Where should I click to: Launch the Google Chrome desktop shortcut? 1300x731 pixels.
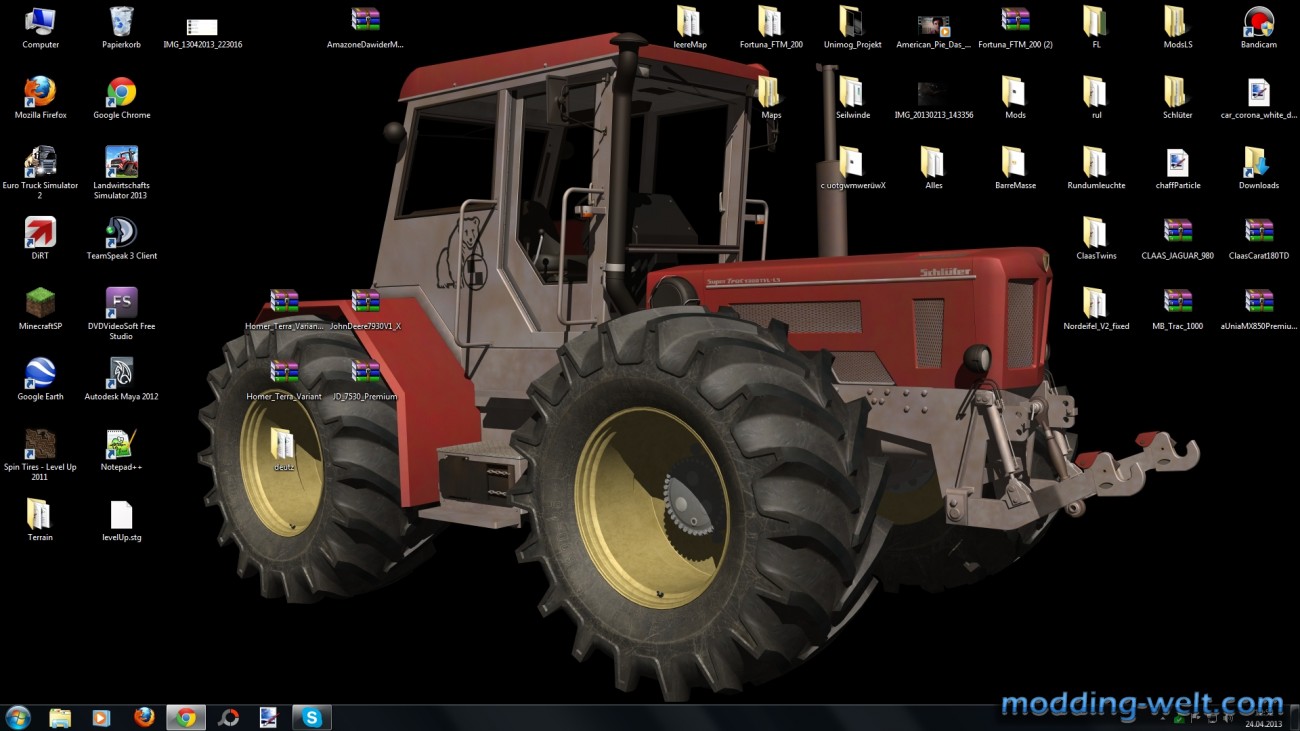tap(121, 98)
